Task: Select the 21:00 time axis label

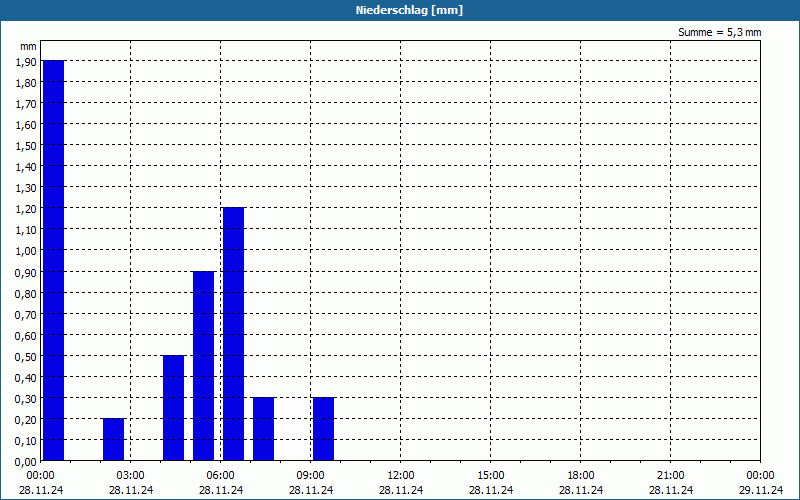Action: coord(670,476)
